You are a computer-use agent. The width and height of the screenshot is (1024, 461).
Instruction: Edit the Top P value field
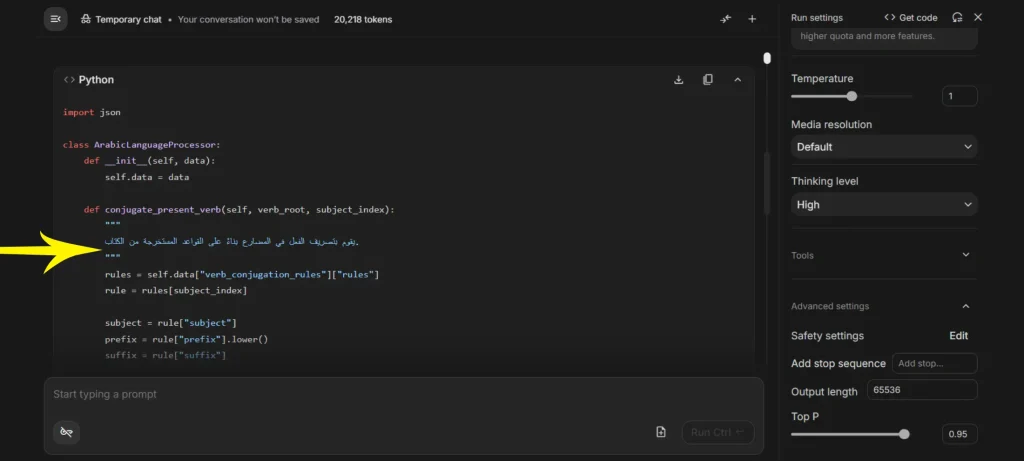(x=959, y=434)
